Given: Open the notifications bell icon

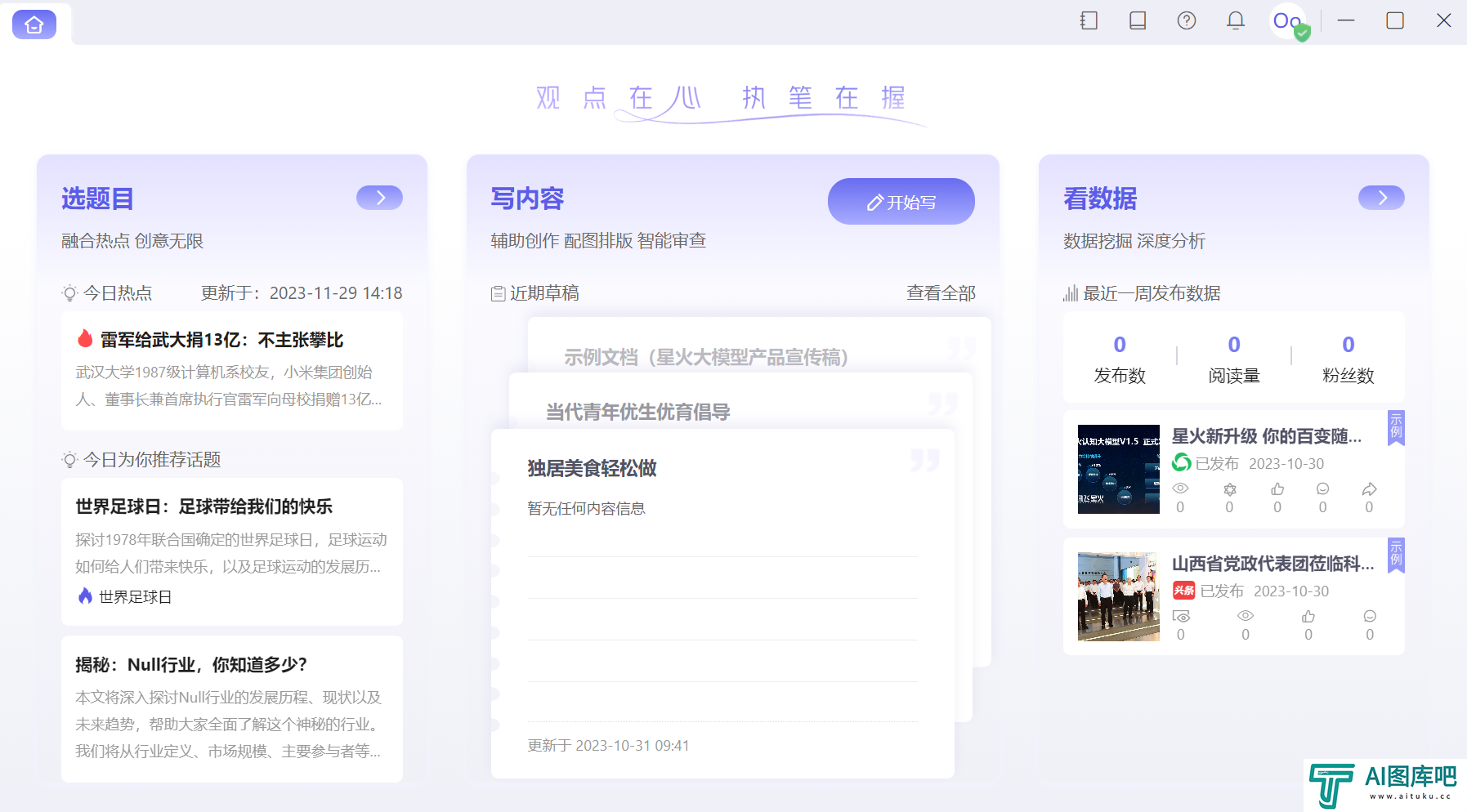Looking at the screenshot, I should 1236,20.
